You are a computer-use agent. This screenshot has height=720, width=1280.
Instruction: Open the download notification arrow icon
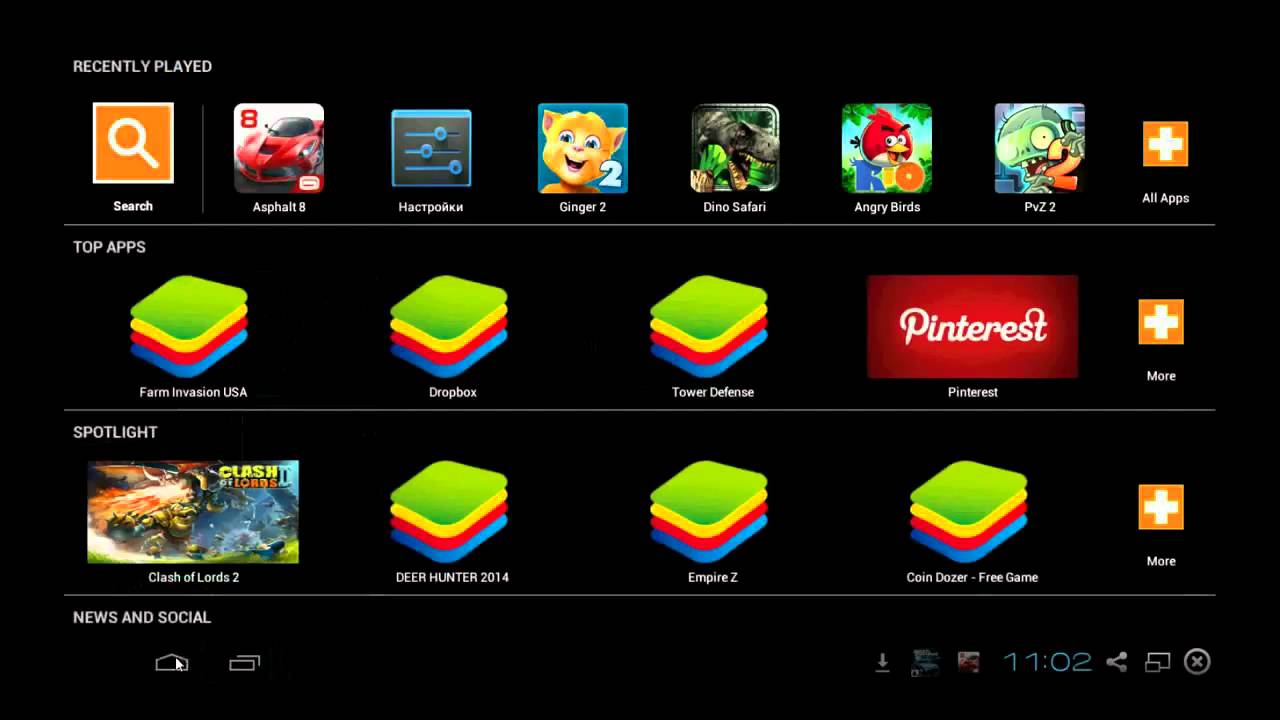(x=882, y=662)
